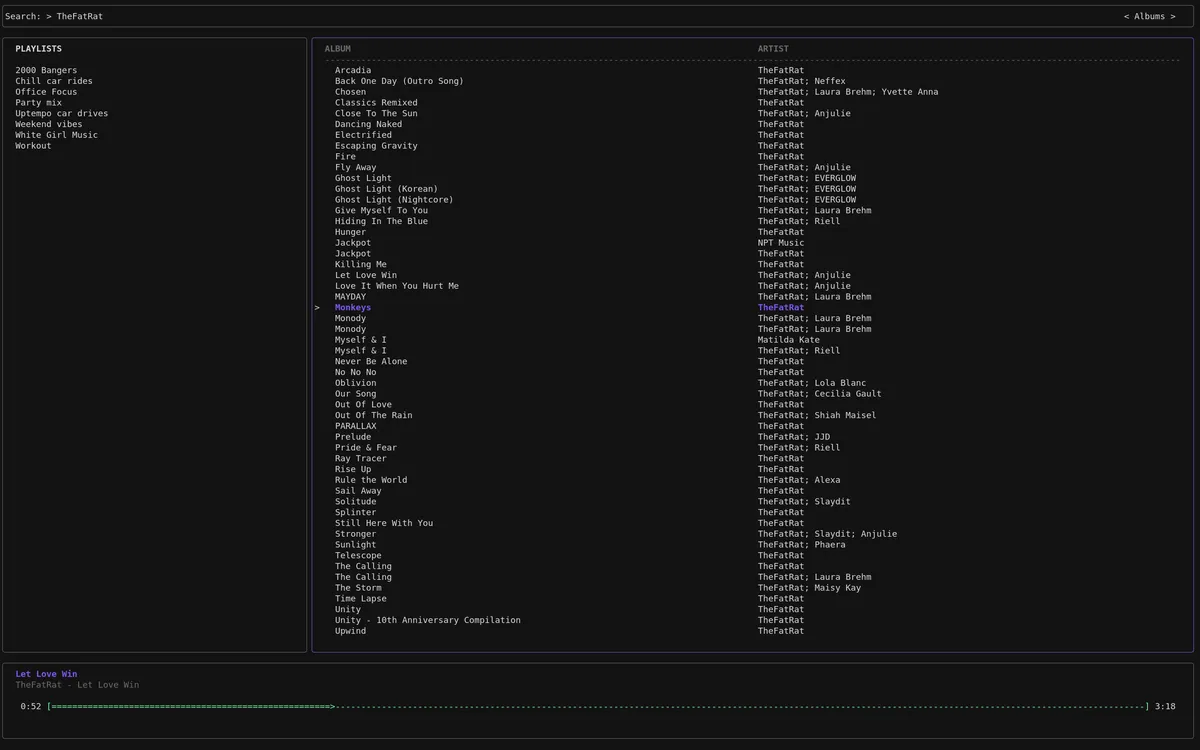Choose the Party mix playlist
The image size is (1200, 750).
38,103
